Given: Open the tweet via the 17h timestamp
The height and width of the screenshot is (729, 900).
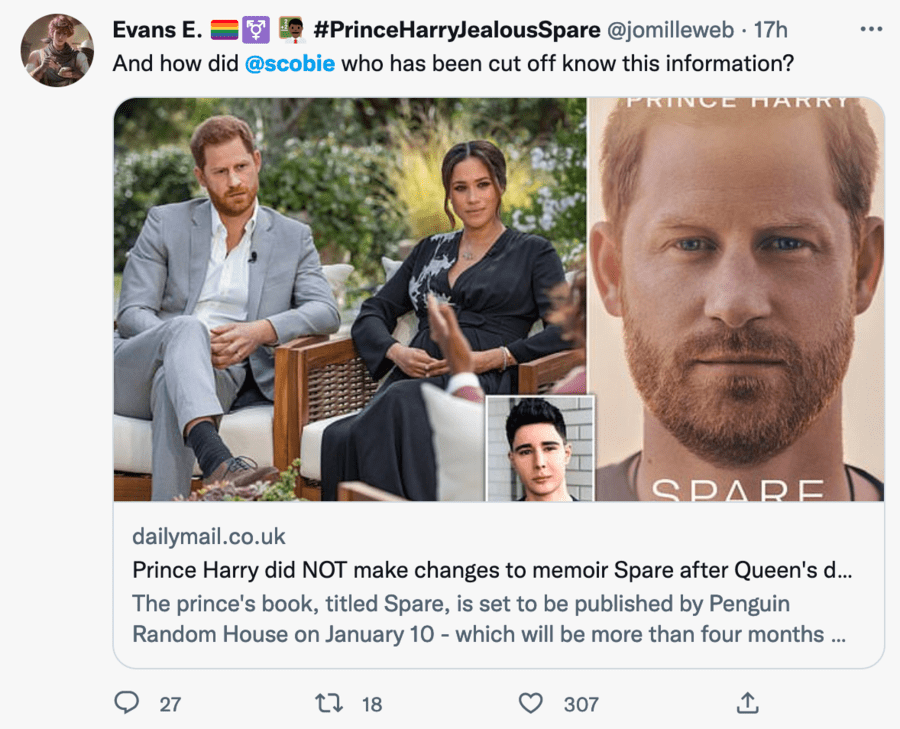Looking at the screenshot, I should click(x=770, y=30).
